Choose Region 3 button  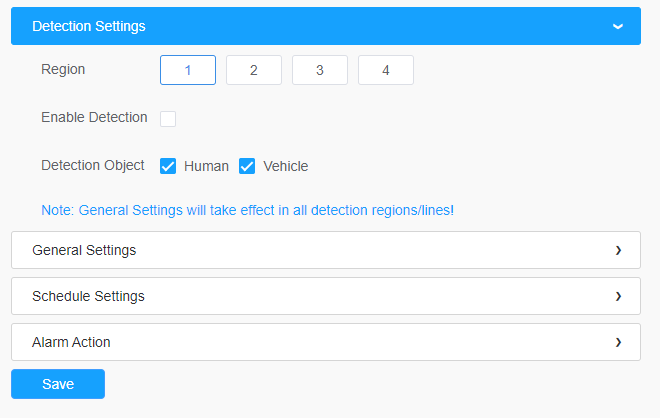(320, 70)
